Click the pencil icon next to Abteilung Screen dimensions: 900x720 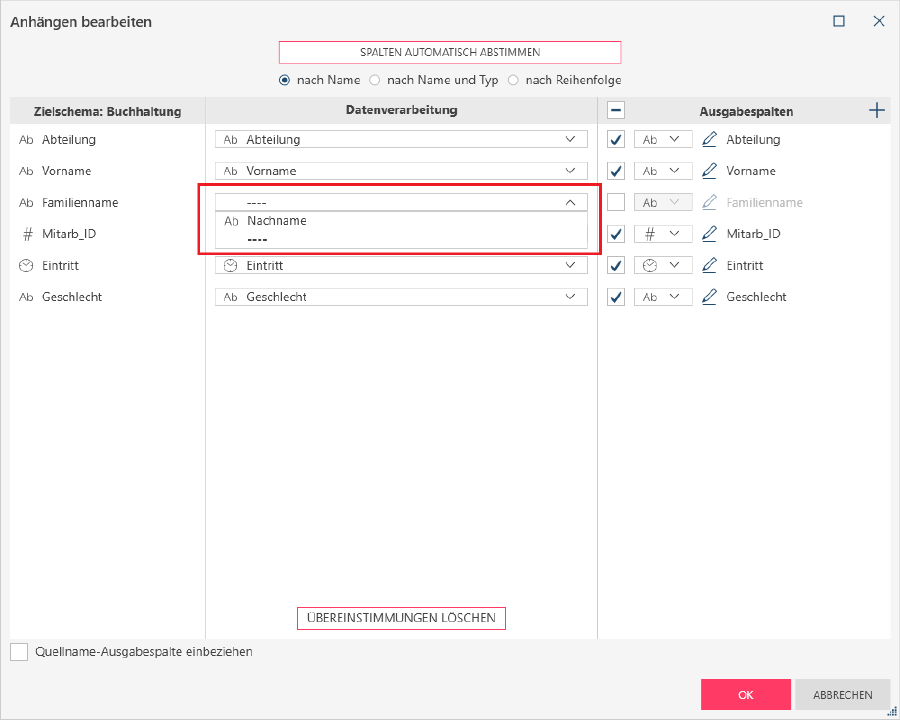tap(710, 140)
